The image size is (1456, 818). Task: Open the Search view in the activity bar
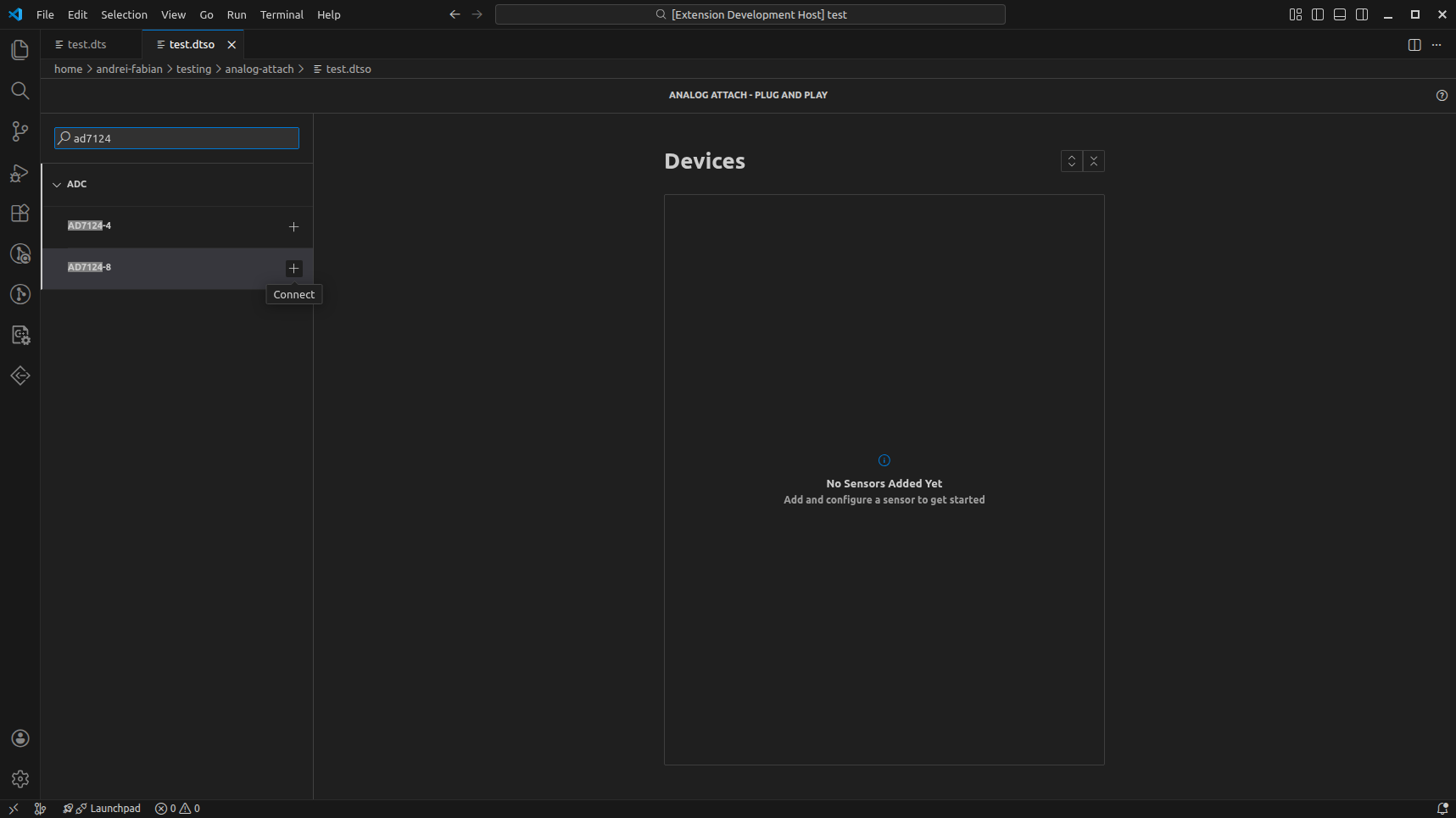[x=19, y=91]
